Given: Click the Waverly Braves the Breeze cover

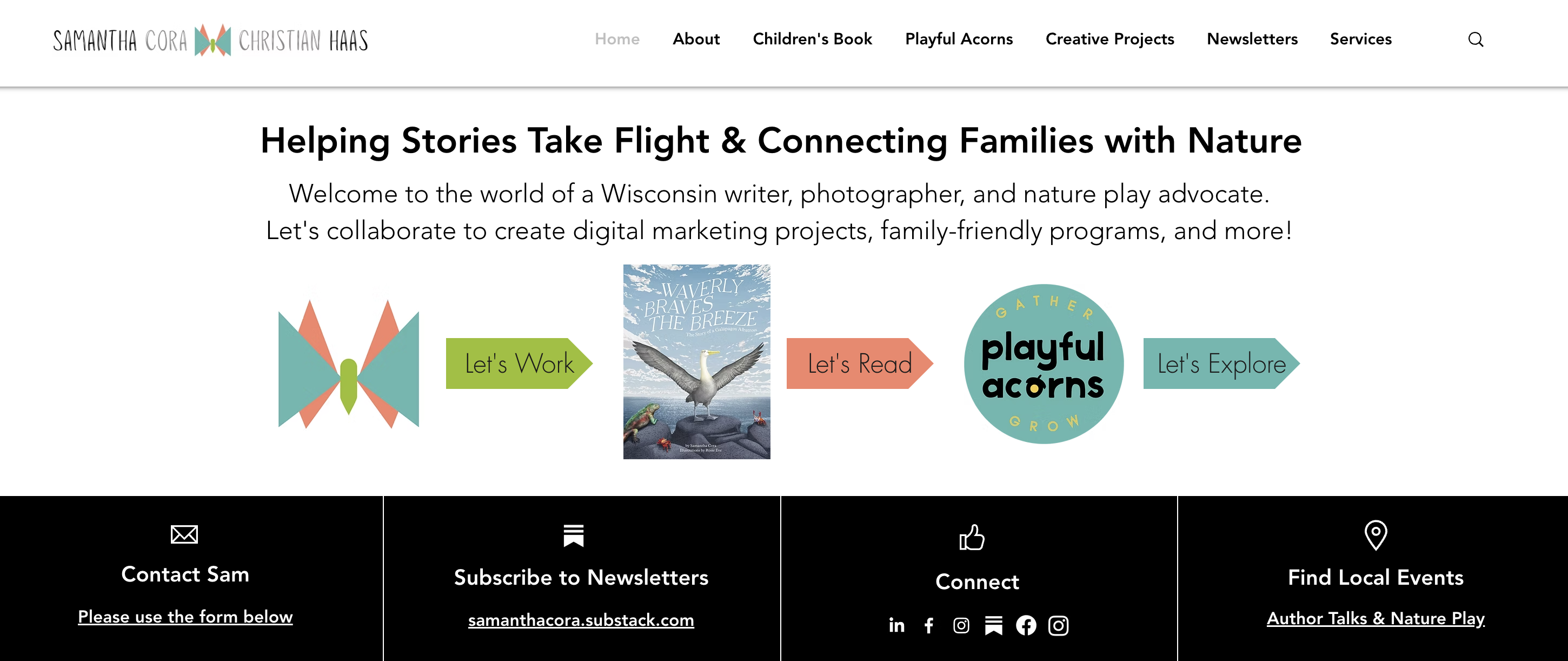Looking at the screenshot, I should coord(696,361).
